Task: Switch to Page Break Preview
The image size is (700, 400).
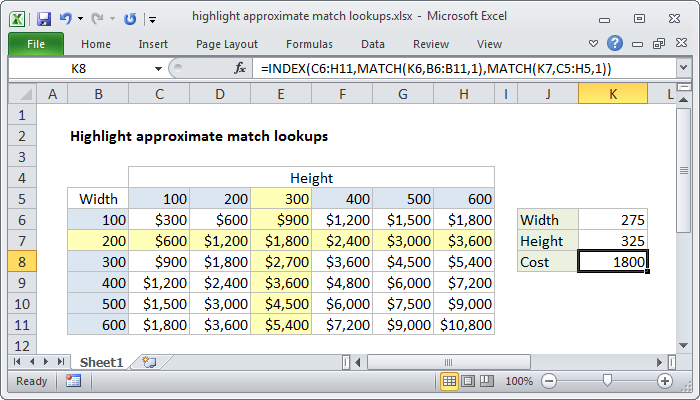Action: [x=487, y=381]
